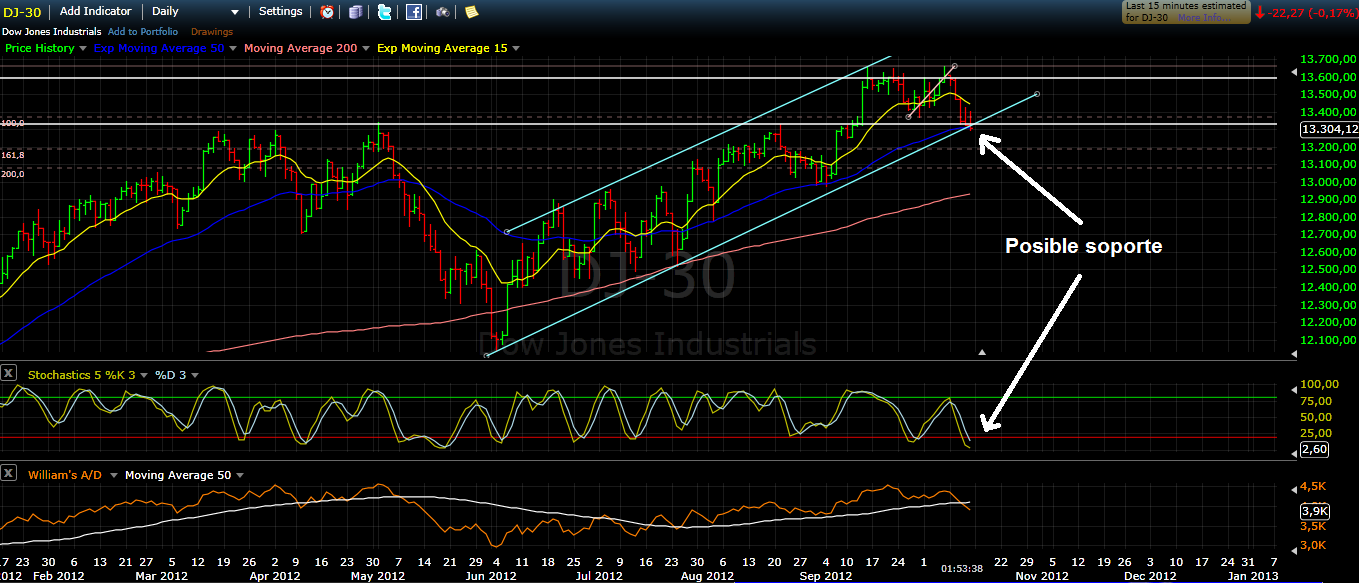The image size is (1359, 583).
Task: Share chart via the Facebook icon
Action: (x=414, y=12)
